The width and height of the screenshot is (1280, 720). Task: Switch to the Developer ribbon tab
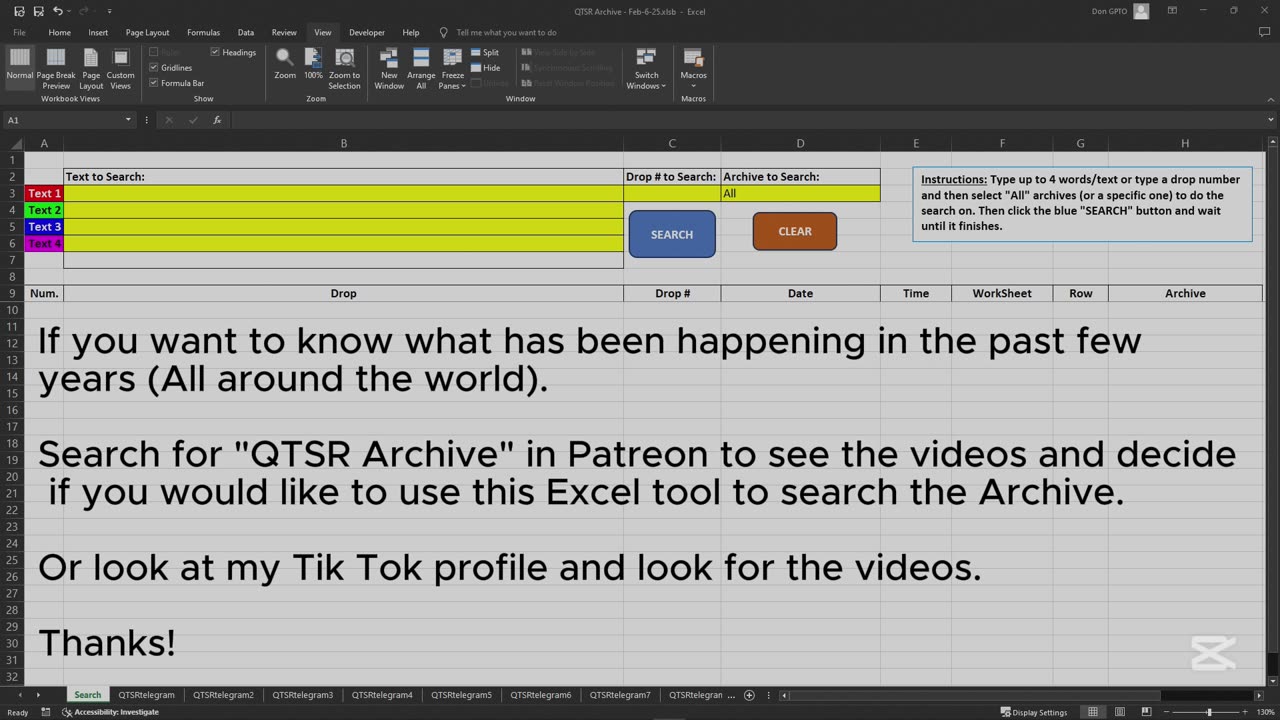pos(367,32)
